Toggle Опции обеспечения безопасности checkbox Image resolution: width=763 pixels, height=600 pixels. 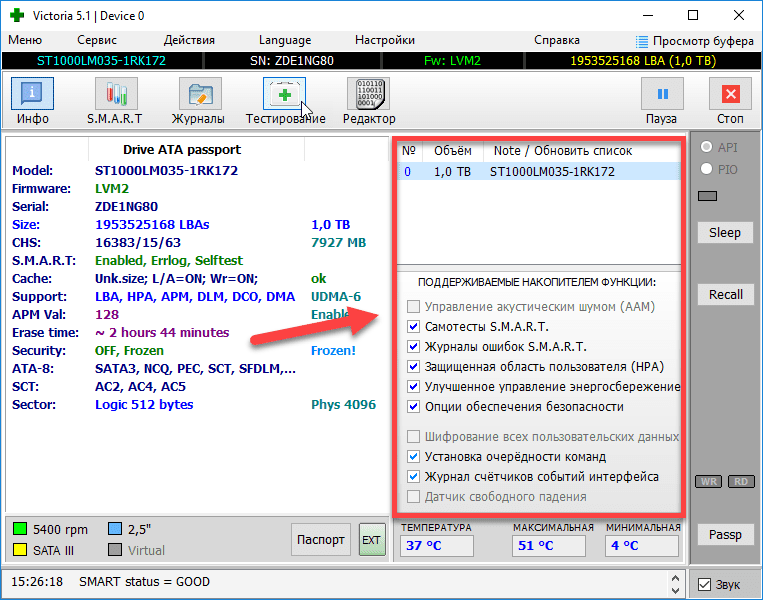pyautogui.click(x=413, y=407)
